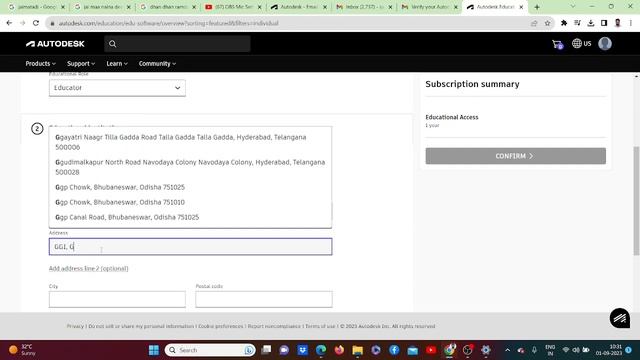
Task: Choose Gp Chowk Bhubaneswar 751010 suggestion
Action: pos(190,202)
